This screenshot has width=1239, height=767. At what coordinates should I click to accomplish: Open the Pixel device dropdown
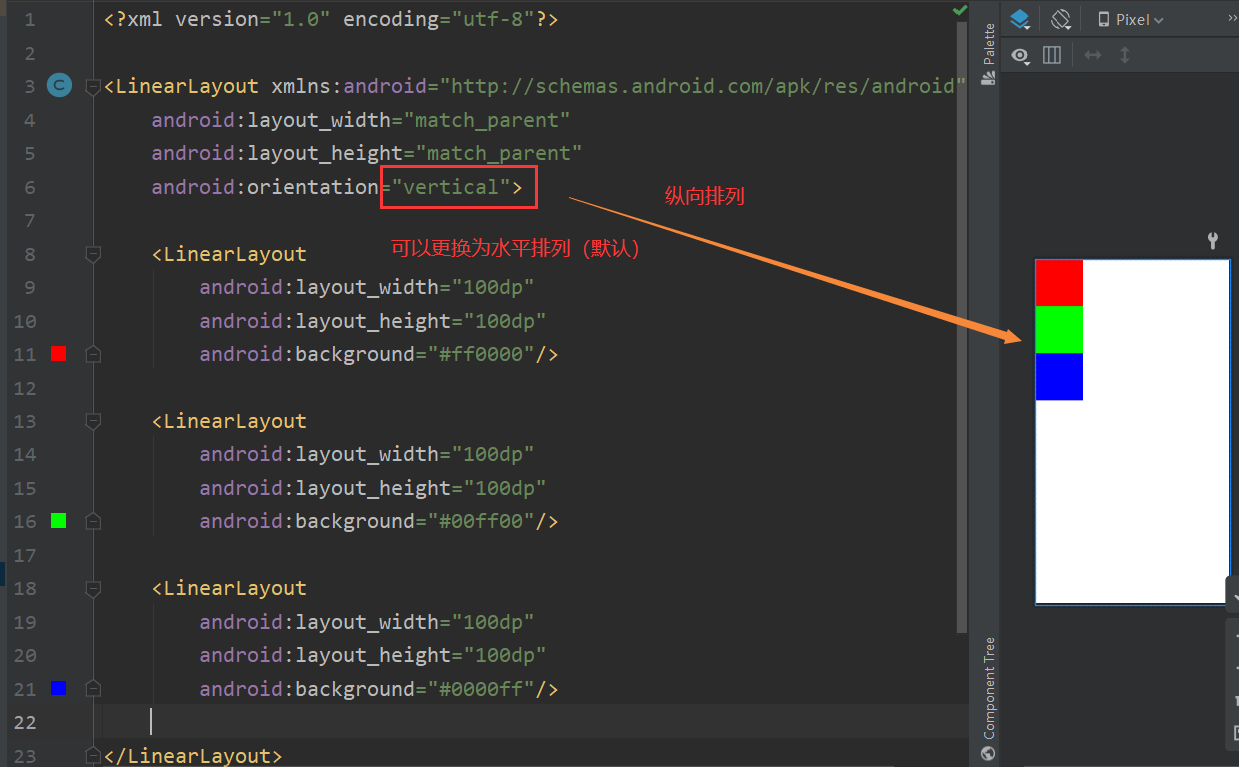(1131, 20)
